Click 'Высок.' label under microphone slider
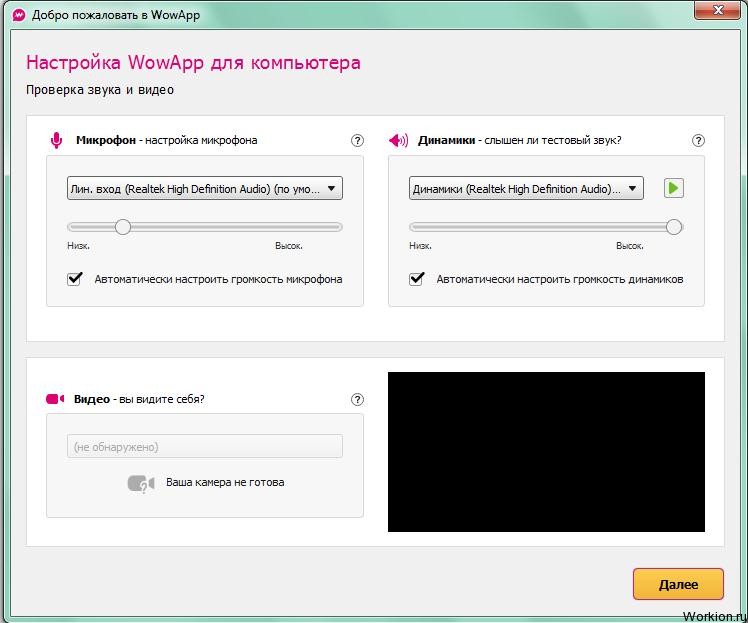 click(289, 246)
